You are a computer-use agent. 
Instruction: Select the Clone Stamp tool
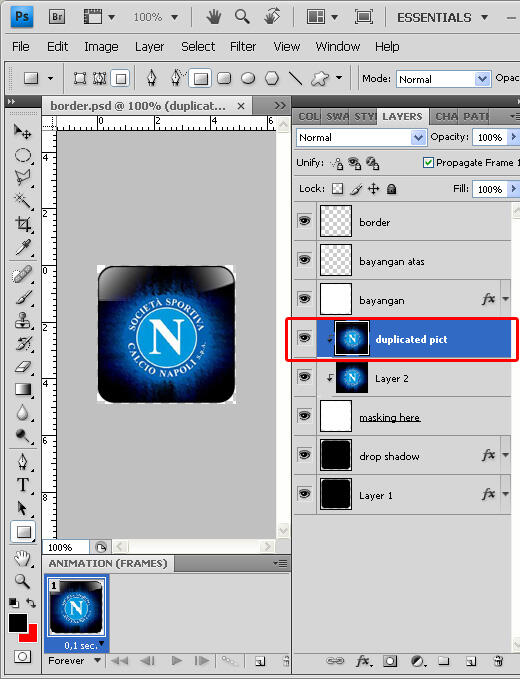click(x=23, y=321)
